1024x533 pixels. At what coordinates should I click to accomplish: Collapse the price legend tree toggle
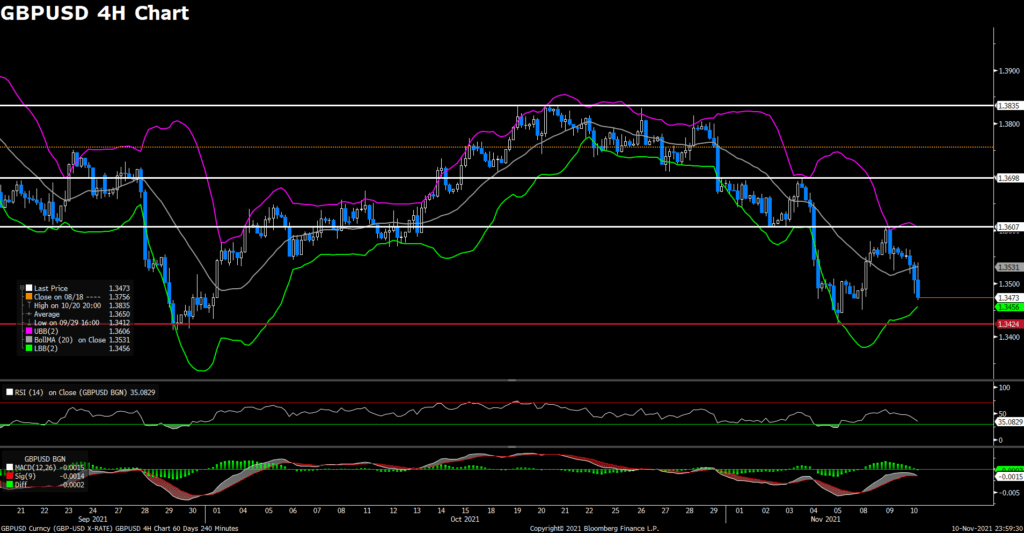pos(22,287)
